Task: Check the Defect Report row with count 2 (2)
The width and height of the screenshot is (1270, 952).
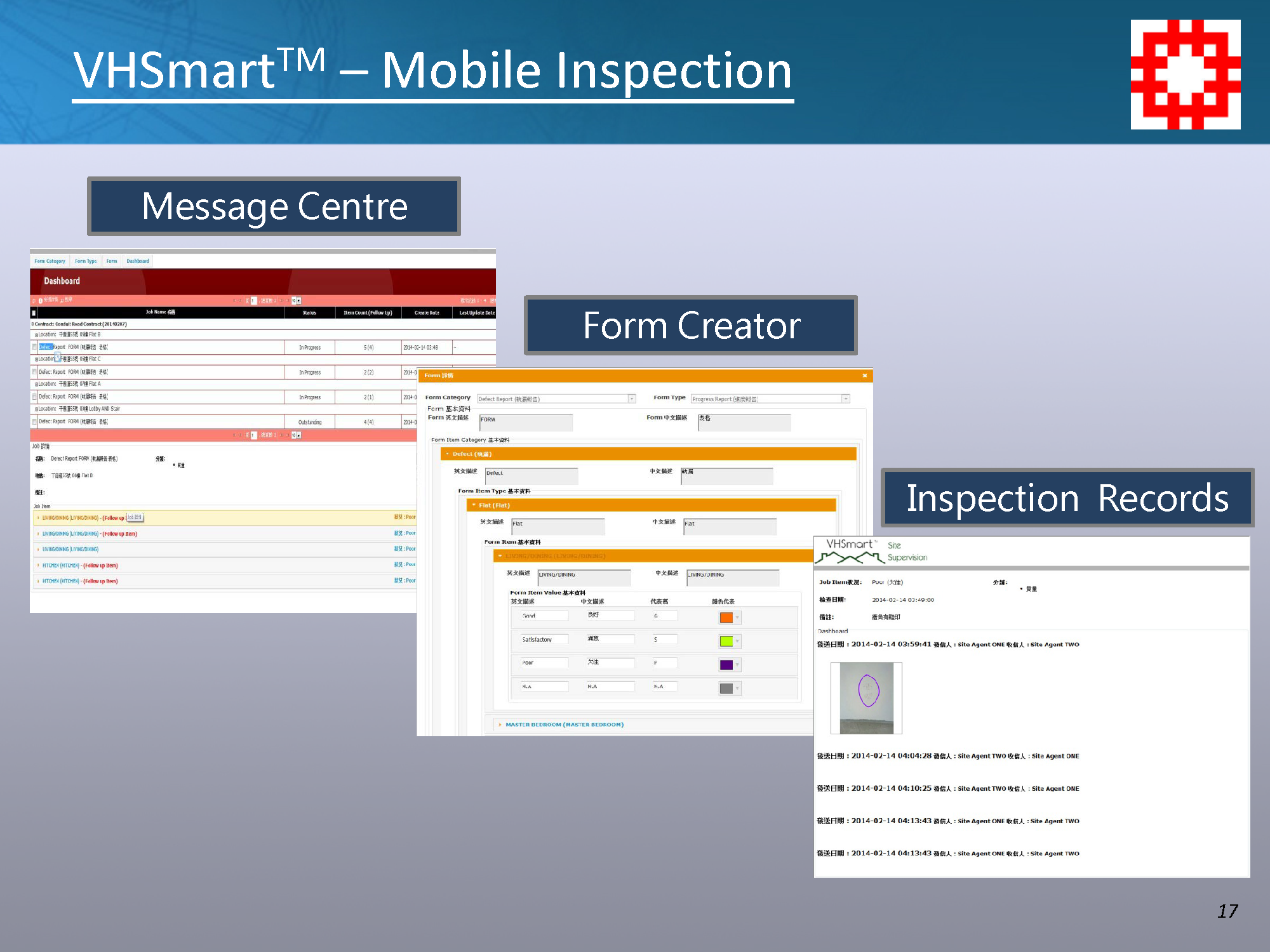Action: click(x=34, y=372)
